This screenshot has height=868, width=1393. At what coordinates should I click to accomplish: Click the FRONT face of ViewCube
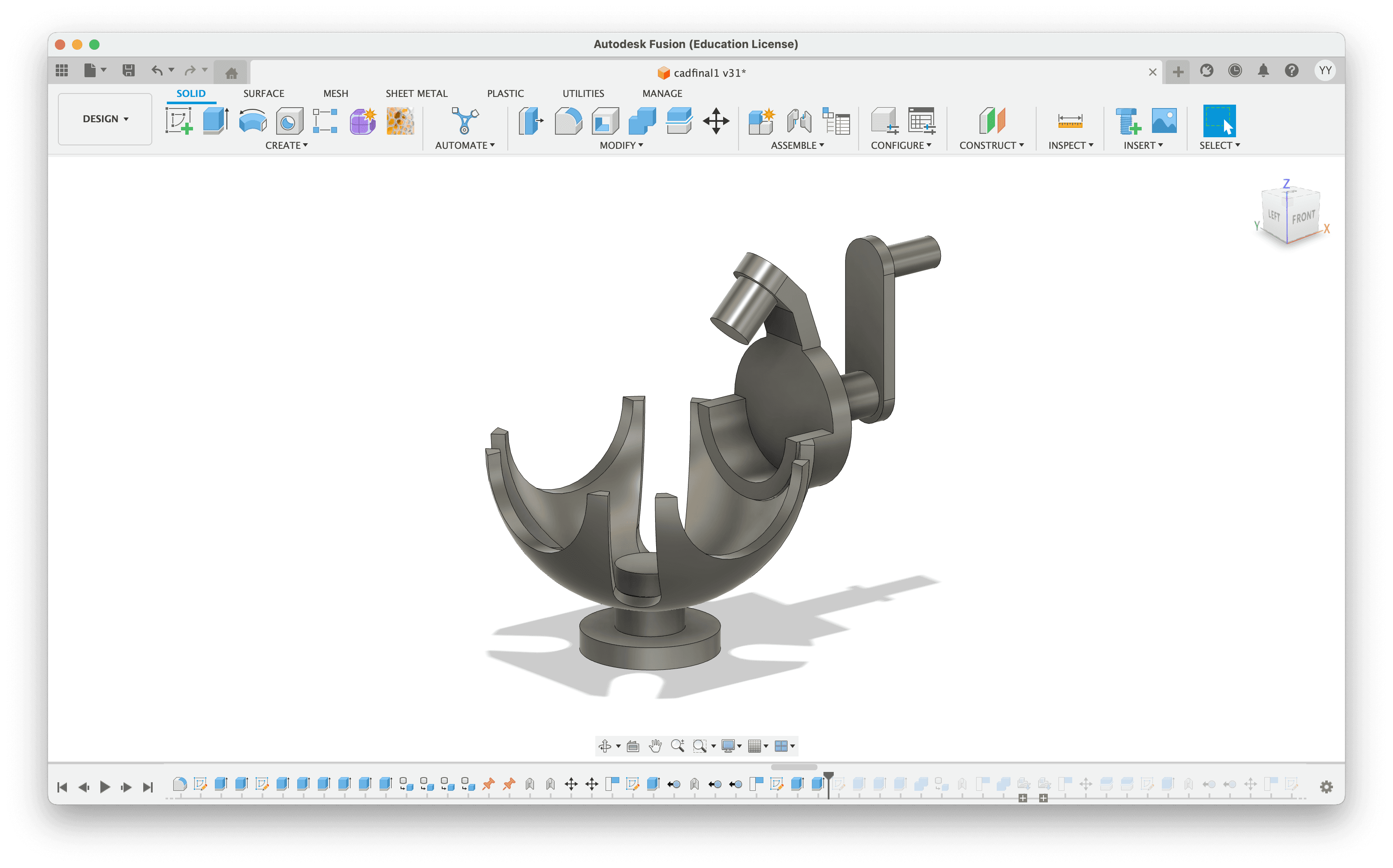tap(1303, 217)
